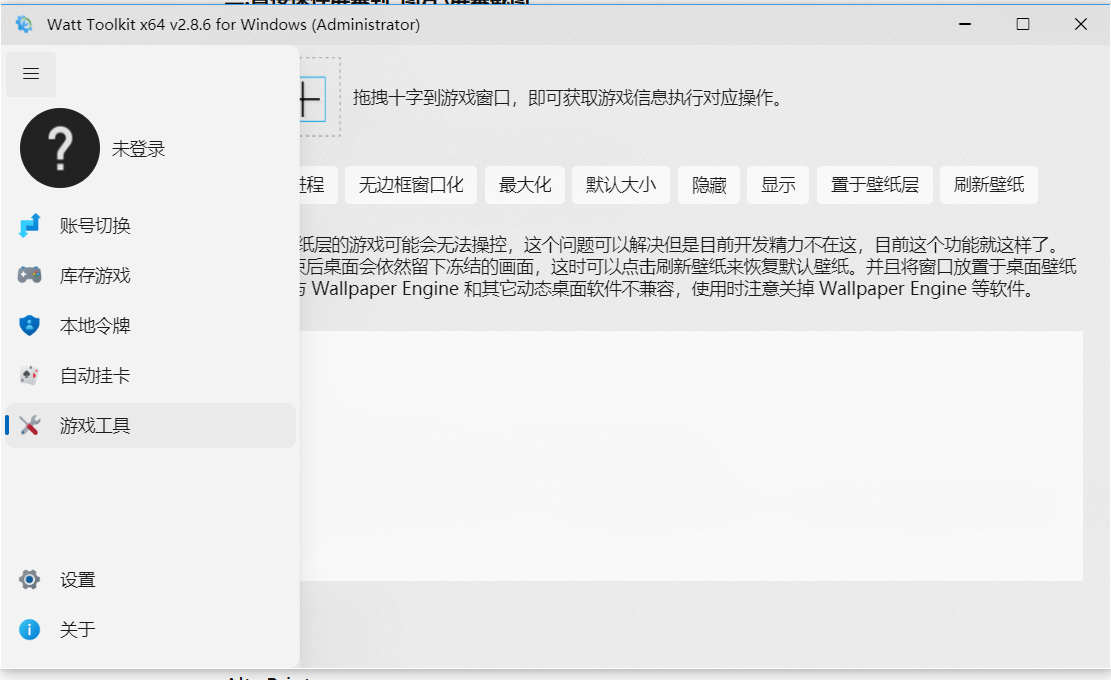1111x680 pixels.
Task: Open the hamburger navigation menu
Action: click(x=31, y=73)
